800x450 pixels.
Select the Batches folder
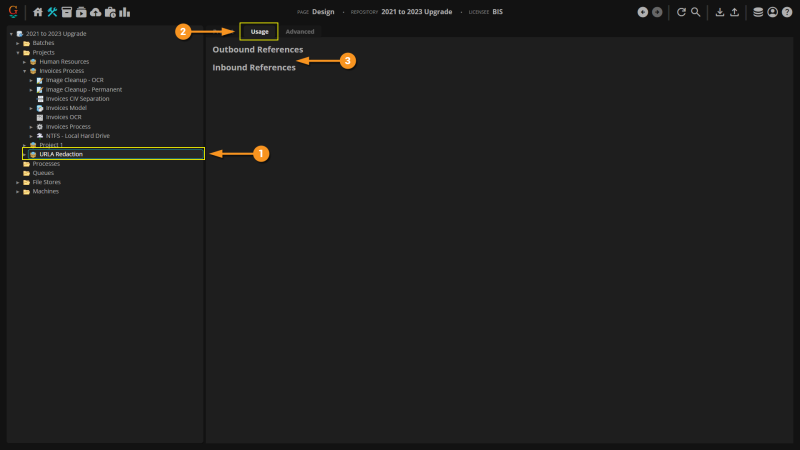click(x=43, y=43)
